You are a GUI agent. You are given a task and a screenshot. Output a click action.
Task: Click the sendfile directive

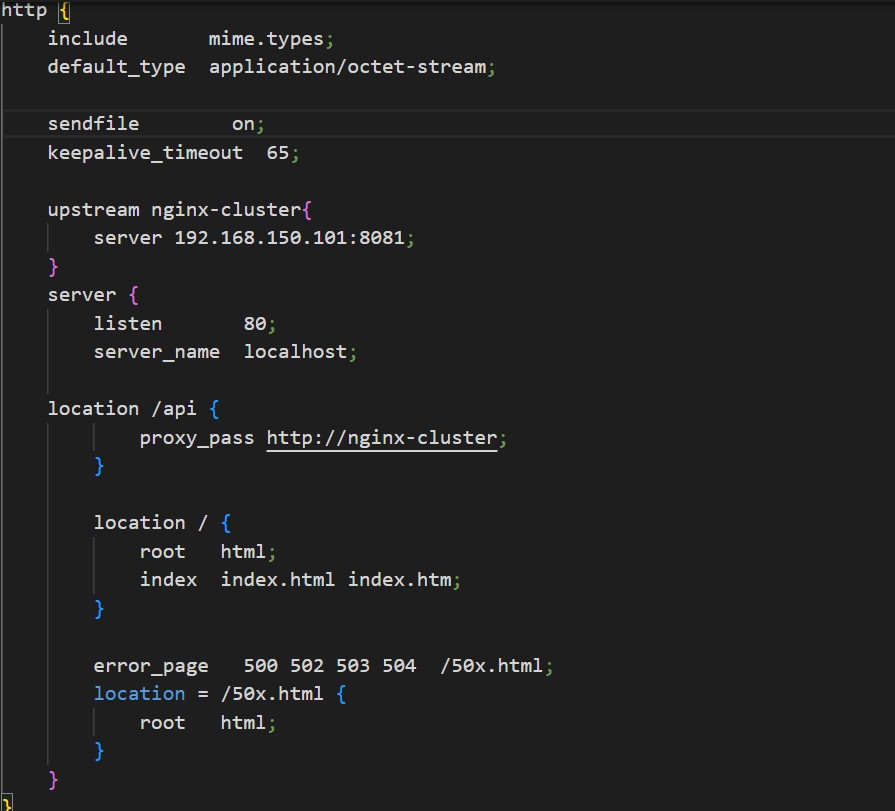click(93, 124)
